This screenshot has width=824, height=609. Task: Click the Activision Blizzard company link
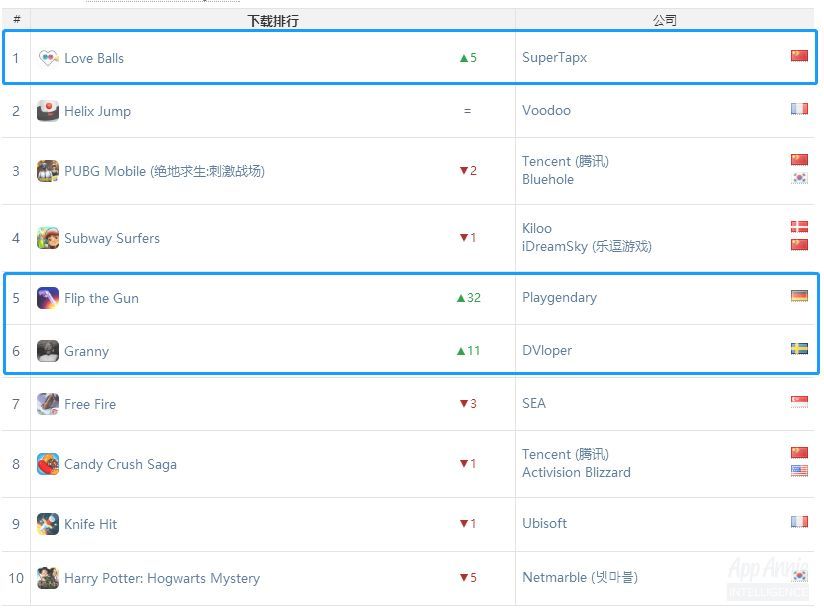click(x=576, y=473)
